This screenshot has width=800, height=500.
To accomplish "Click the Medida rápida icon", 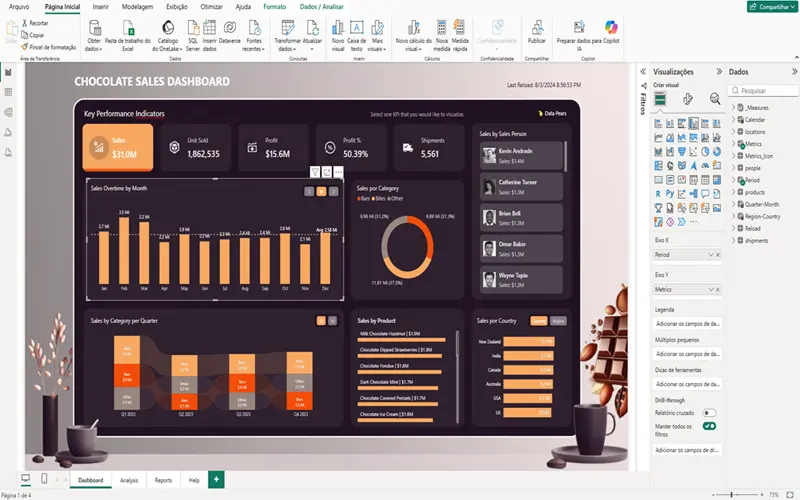I will (x=459, y=28).
